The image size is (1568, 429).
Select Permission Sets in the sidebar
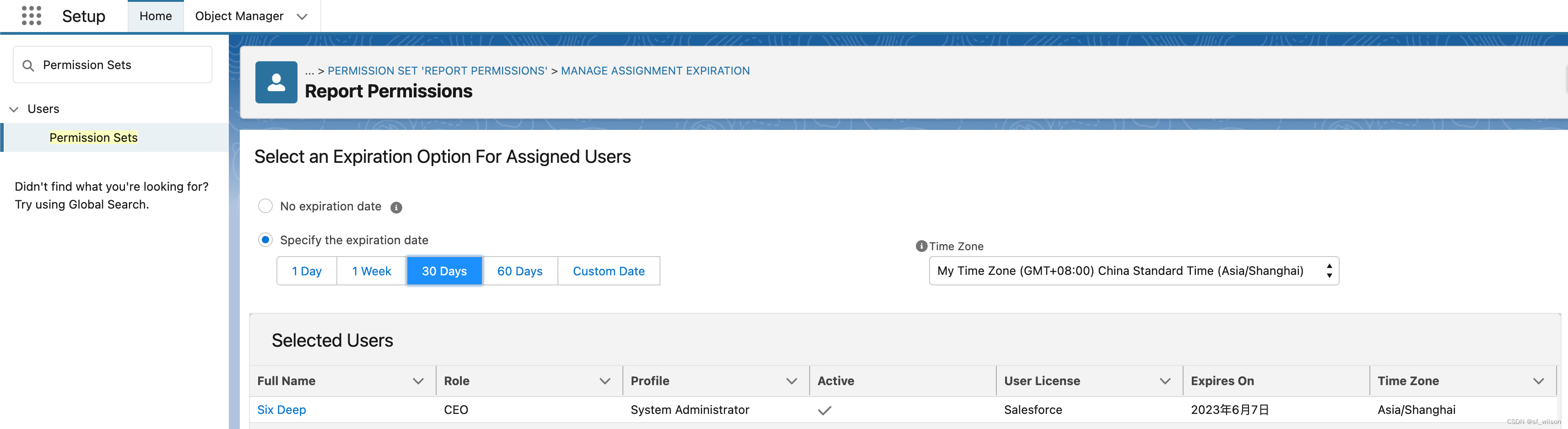click(x=94, y=138)
